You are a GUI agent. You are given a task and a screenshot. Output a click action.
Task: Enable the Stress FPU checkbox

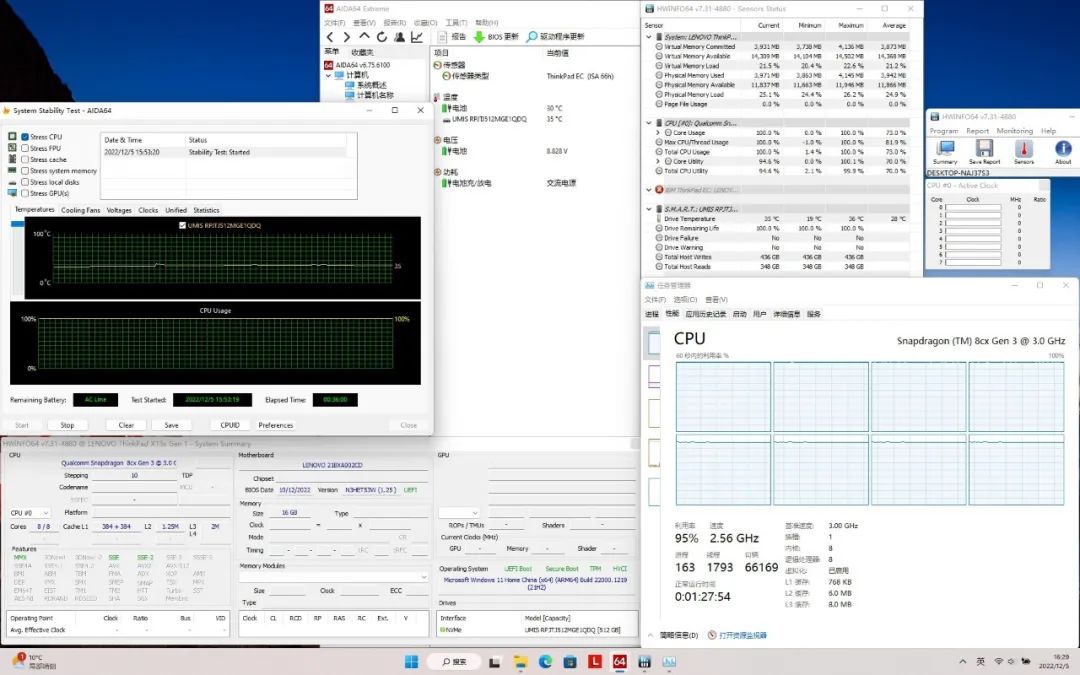click(x=25, y=148)
